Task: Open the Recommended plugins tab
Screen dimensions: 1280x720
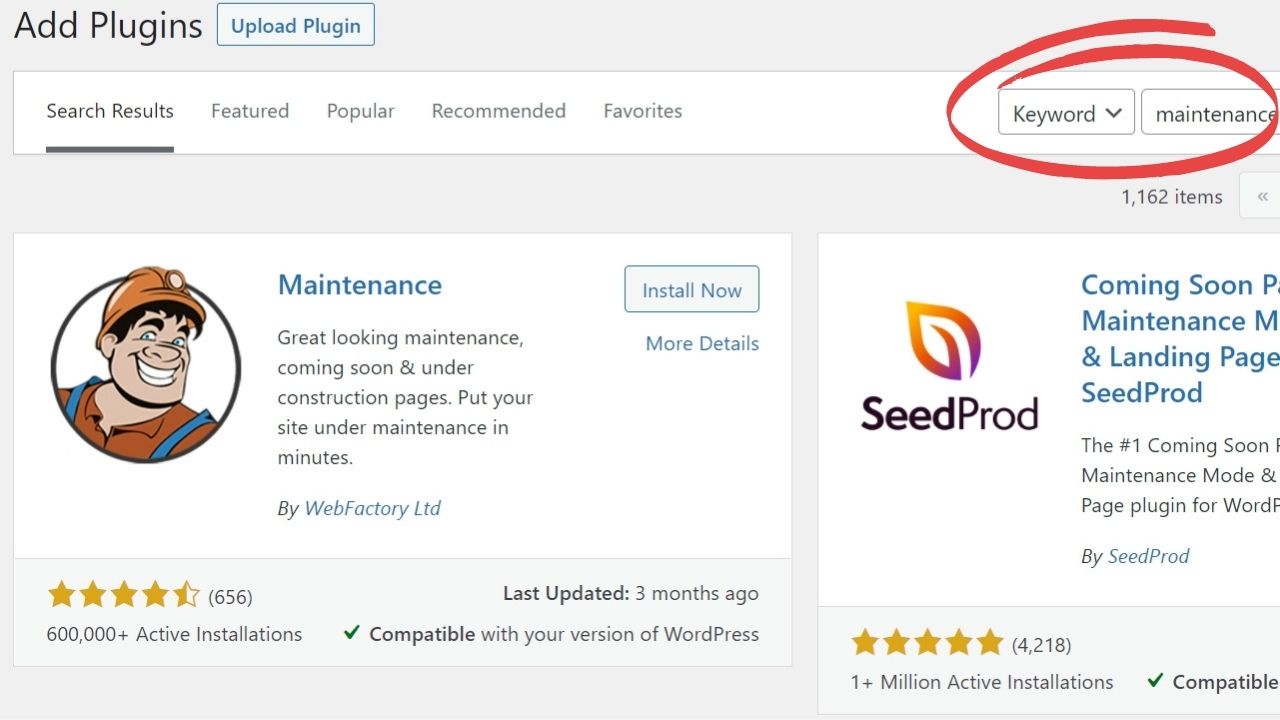Action: [498, 111]
